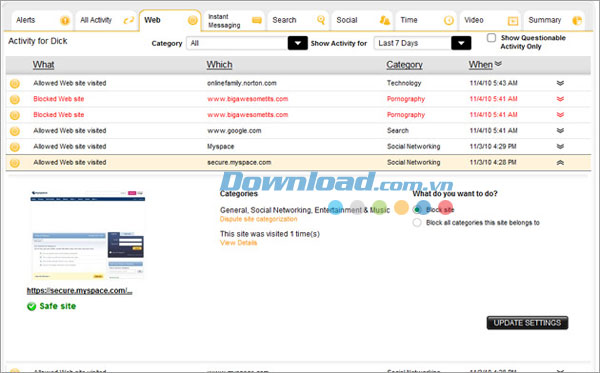600x373 pixels.
Task: Open the Social tab
Action: coord(362,20)
